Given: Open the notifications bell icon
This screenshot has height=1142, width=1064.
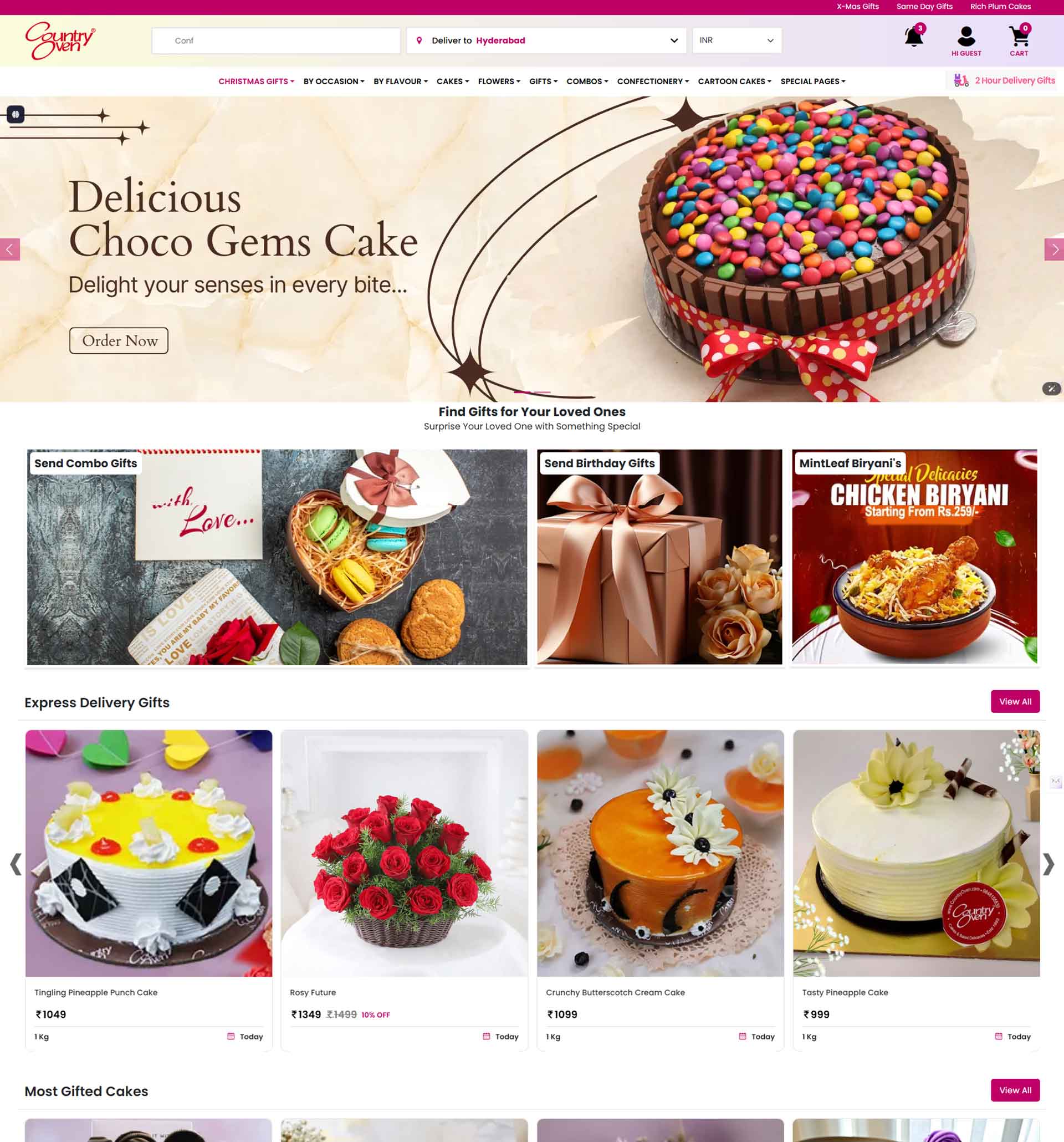Looking at the screenshot, I should point(914,37).
